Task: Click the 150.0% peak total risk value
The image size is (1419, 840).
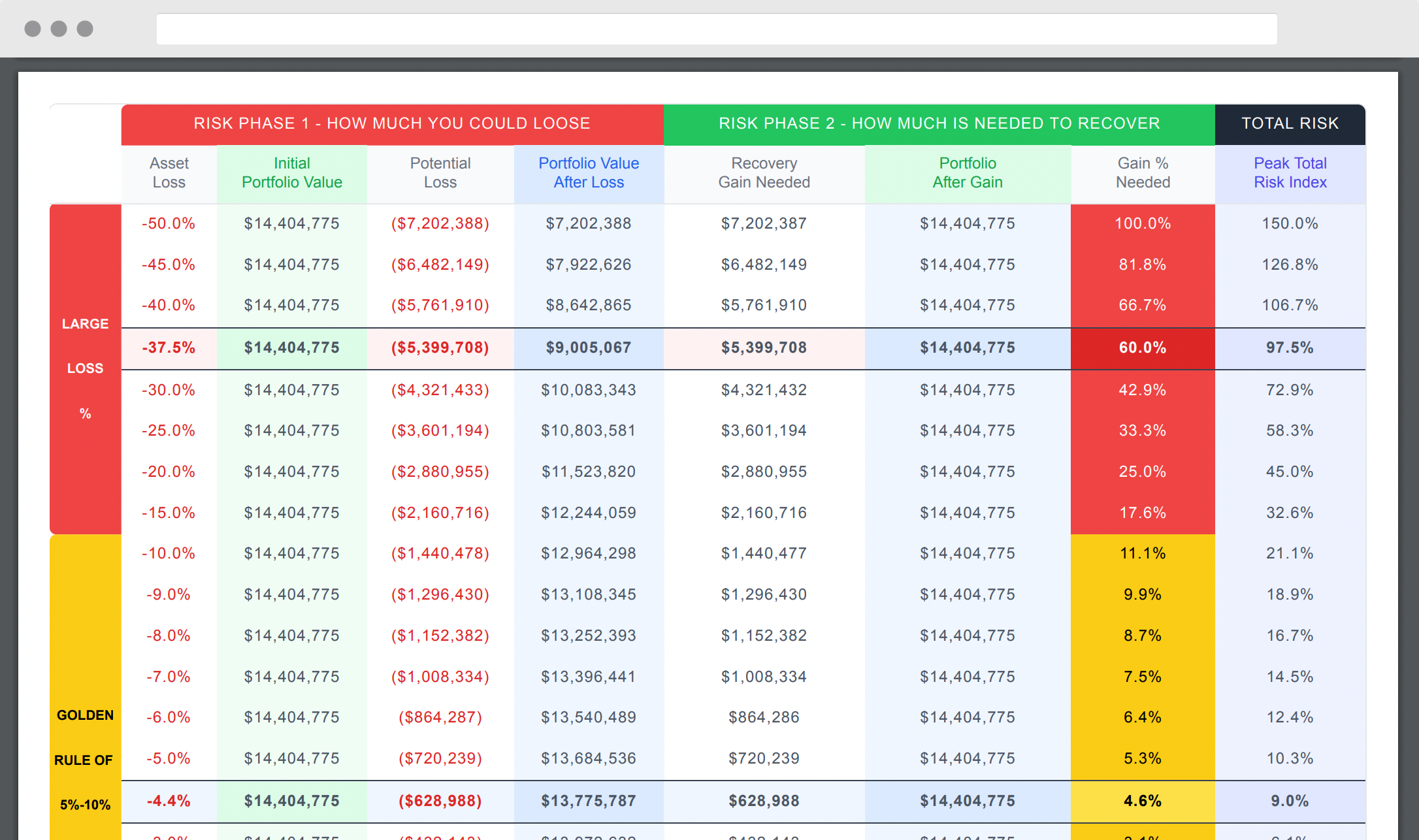Action: pos(1290,223)
